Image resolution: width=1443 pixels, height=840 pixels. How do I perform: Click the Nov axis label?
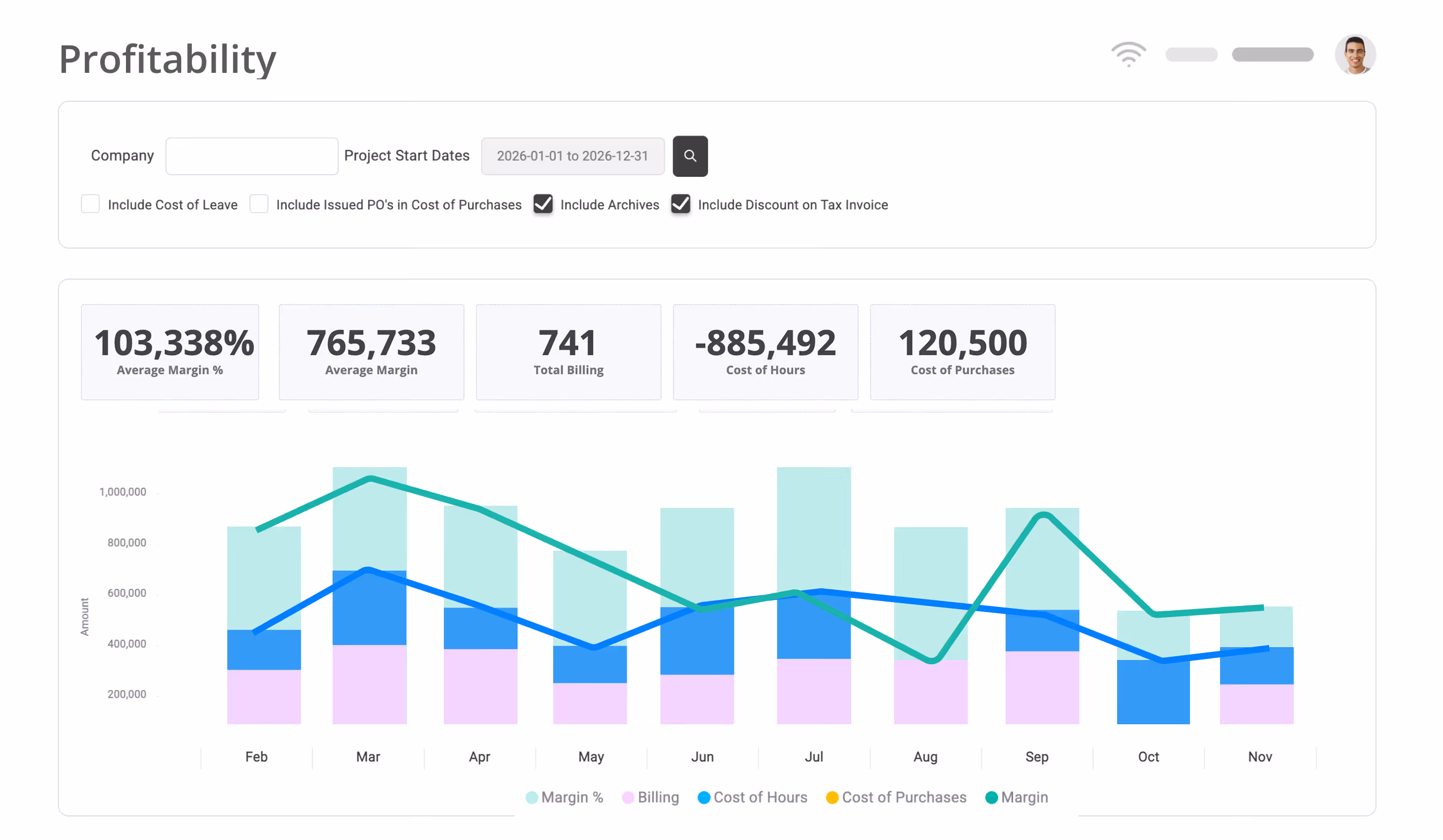pyautogui.click(x=1260, y=756)
